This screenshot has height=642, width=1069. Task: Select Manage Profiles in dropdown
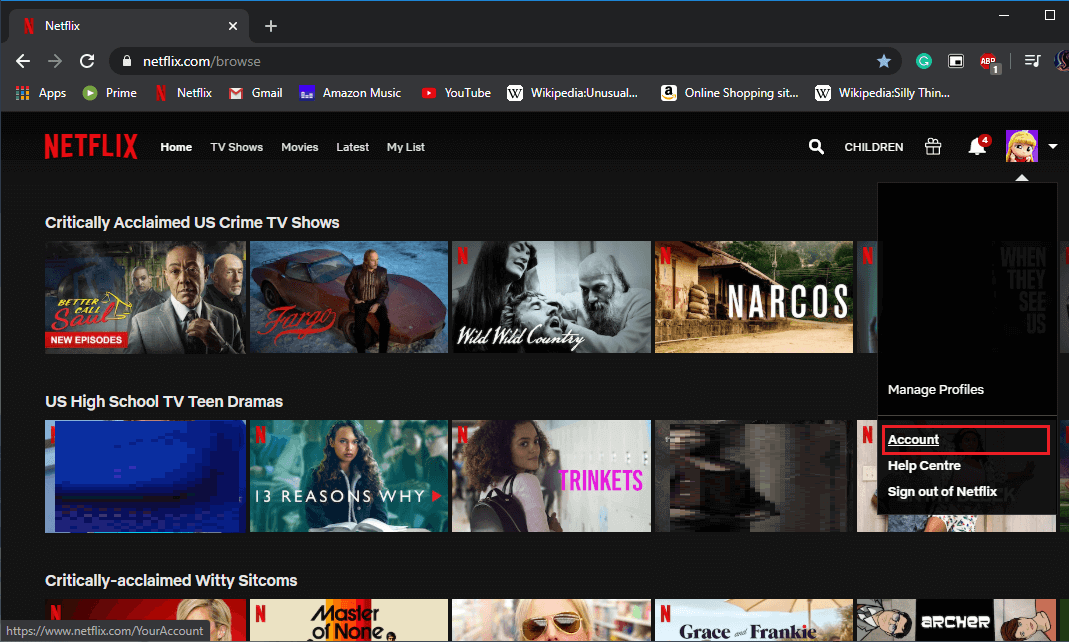pos(935,390)
